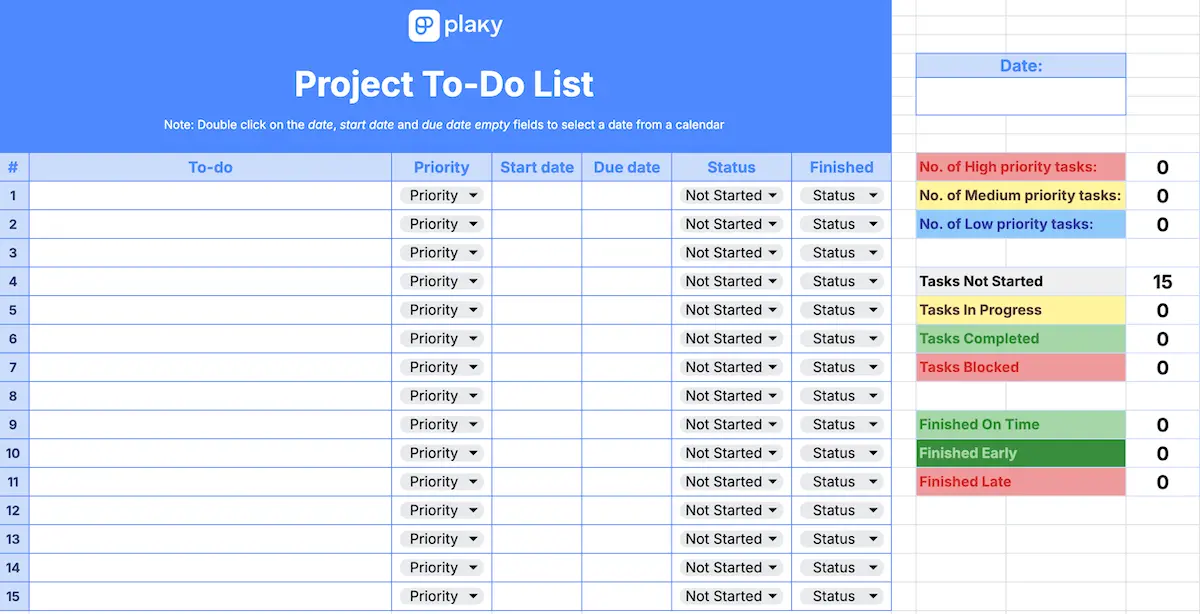Select the Status column header
1200x614 pixels.
coord(731,167)
